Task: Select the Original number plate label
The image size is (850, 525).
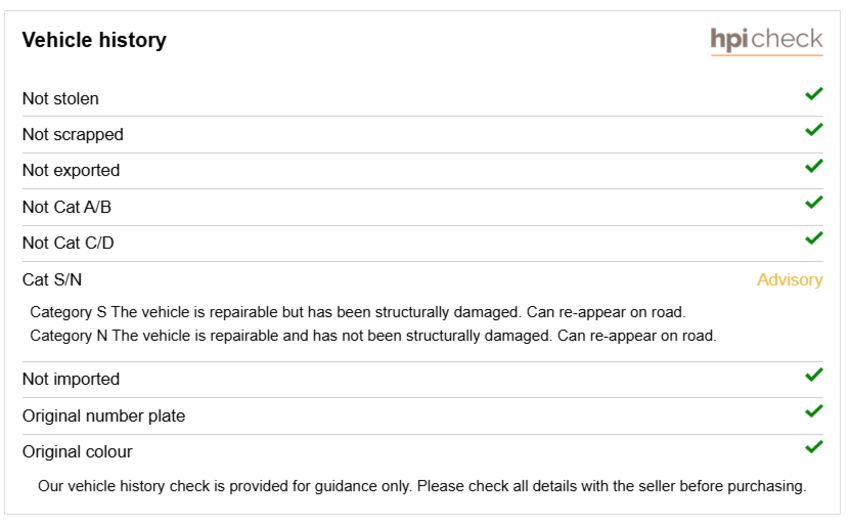Action: pos(104,416)
